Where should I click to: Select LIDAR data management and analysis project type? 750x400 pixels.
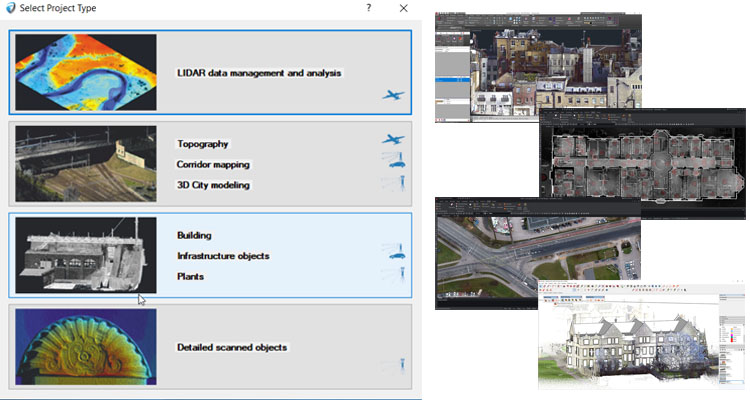(x=259, y=73)
